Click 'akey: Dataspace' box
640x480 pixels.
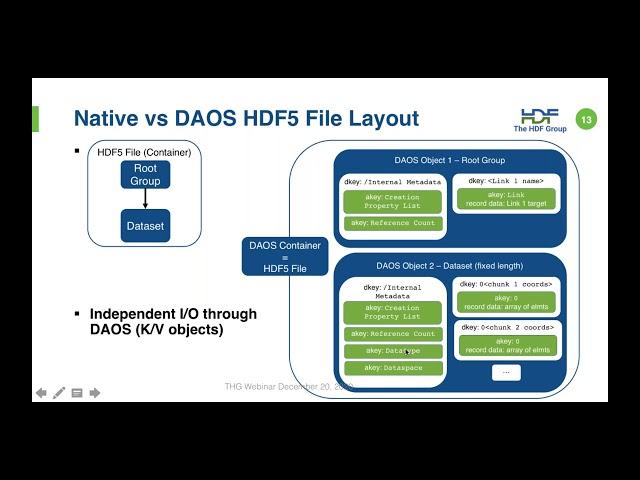pyautogui.click(x=393, y=368)
